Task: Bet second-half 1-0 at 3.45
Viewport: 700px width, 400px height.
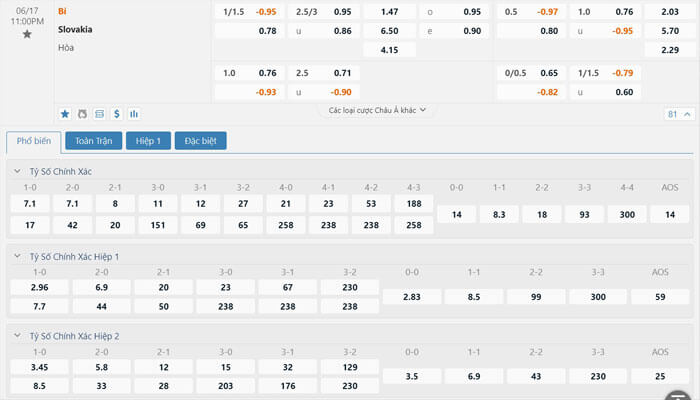Action: point(39,367)
